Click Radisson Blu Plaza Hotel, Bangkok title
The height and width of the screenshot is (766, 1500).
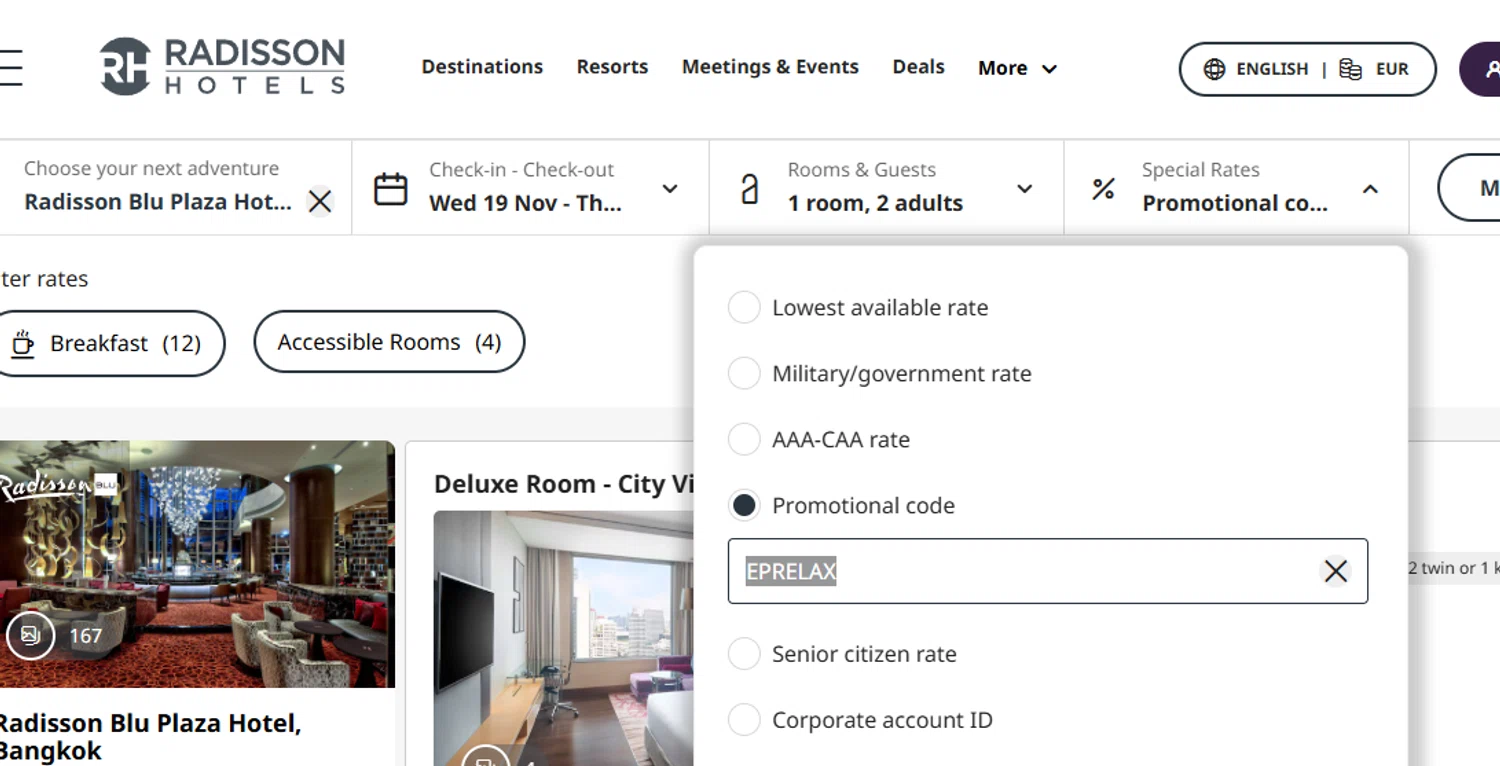coord(150,736)
